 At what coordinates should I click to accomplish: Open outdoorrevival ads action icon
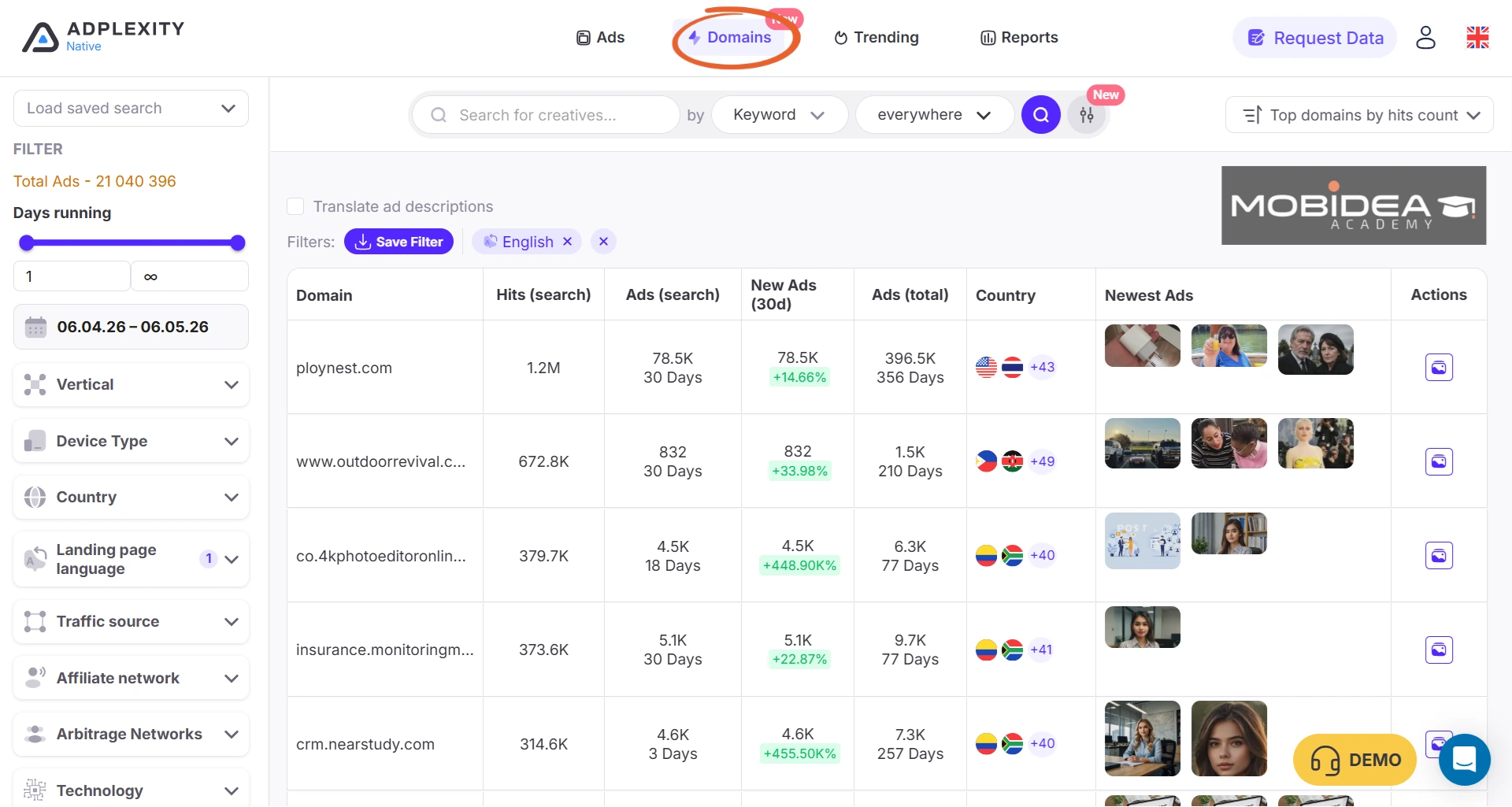tap(1439, 461)
